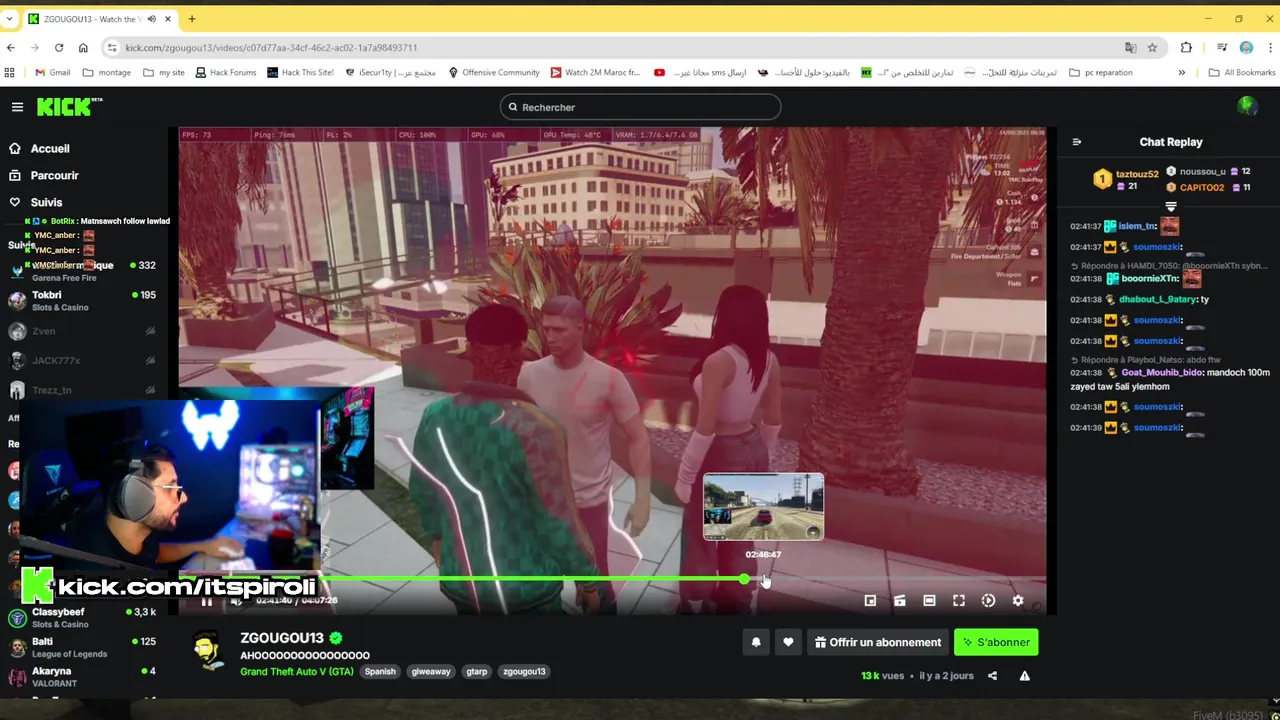
Task: Open Trezz_tn channel in the sidebar
Action: click(84, 390)
